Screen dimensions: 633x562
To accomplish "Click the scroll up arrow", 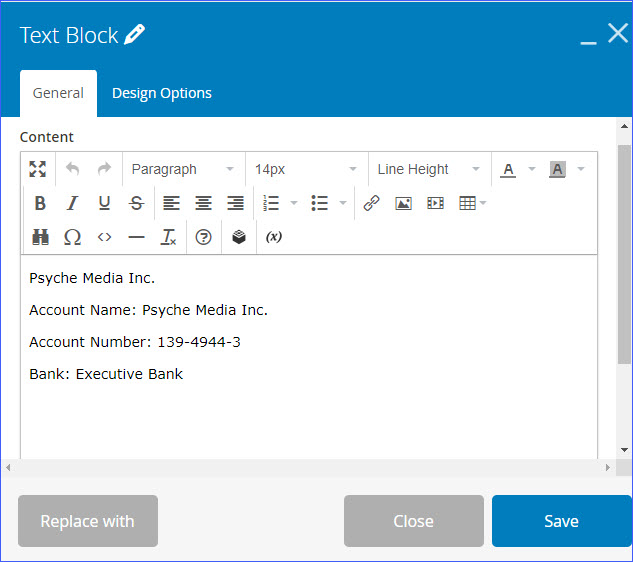I will (x=624, y=126).
